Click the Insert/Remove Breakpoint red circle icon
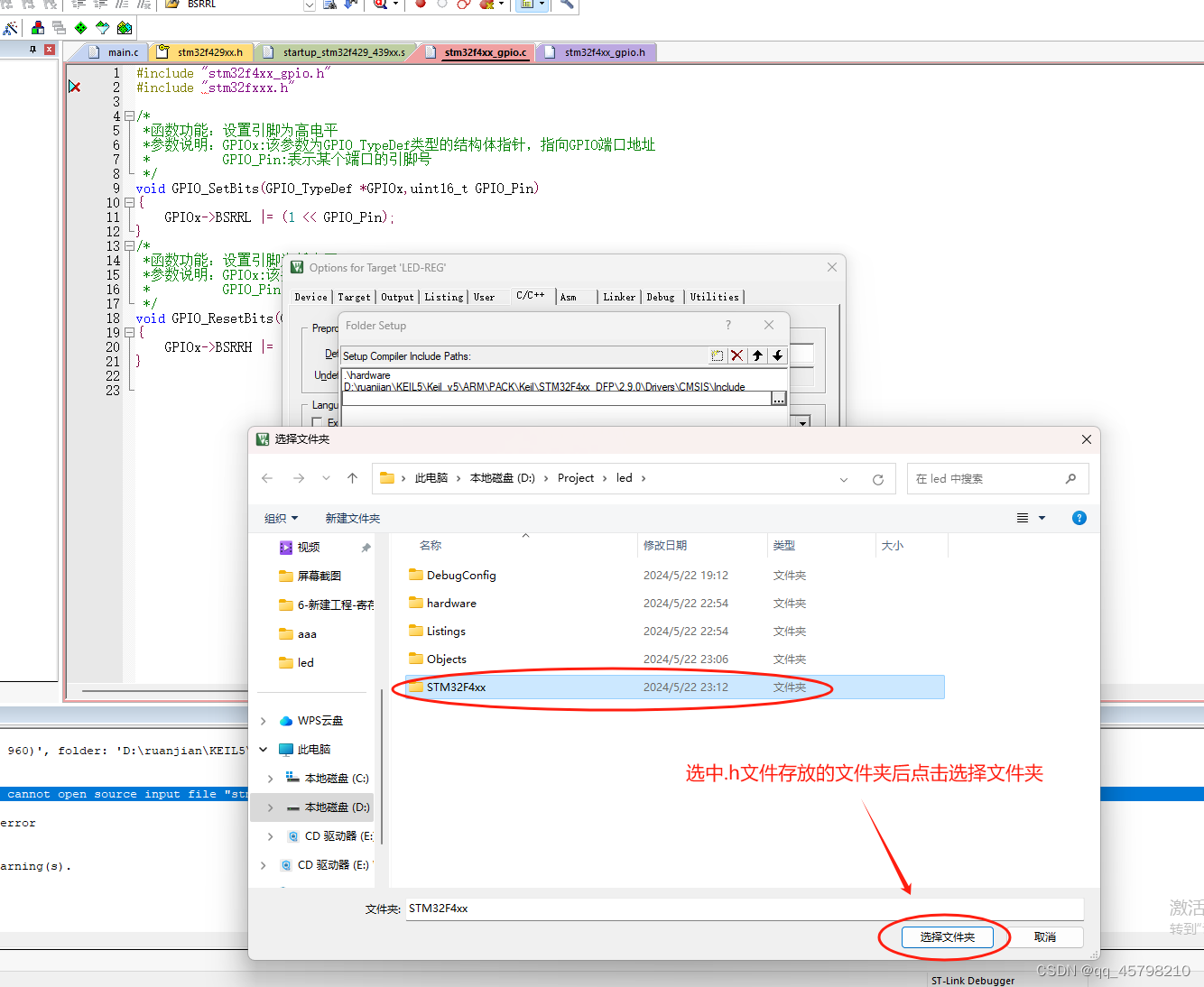 click(419, 6)
